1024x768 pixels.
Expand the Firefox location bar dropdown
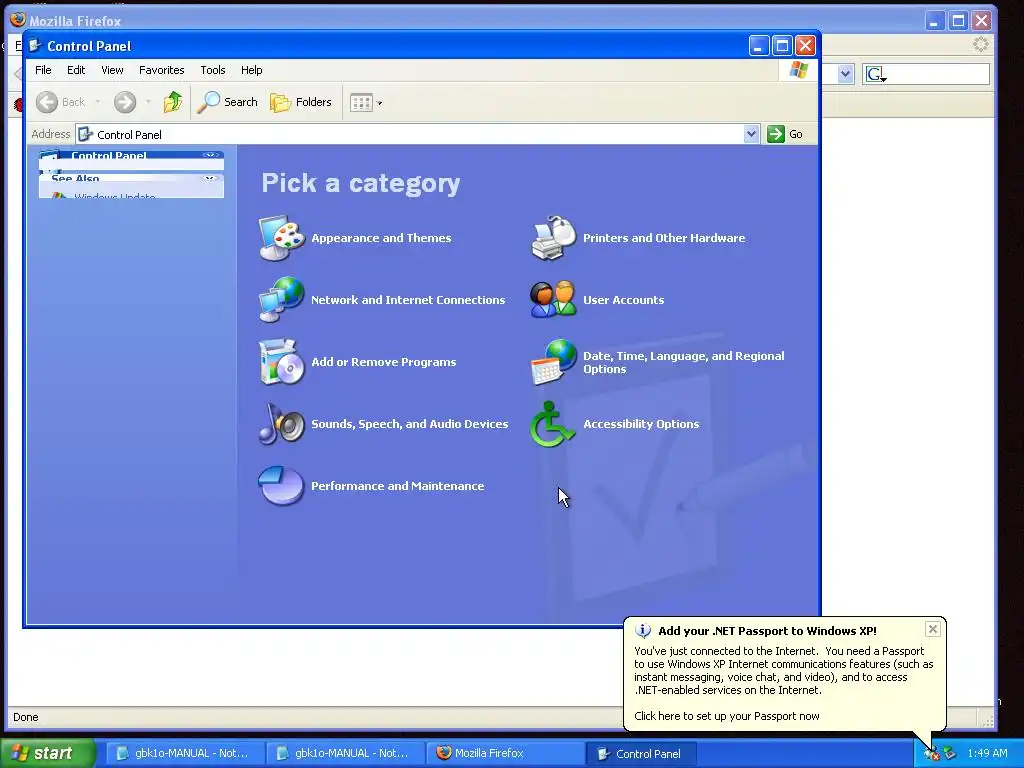846,74
